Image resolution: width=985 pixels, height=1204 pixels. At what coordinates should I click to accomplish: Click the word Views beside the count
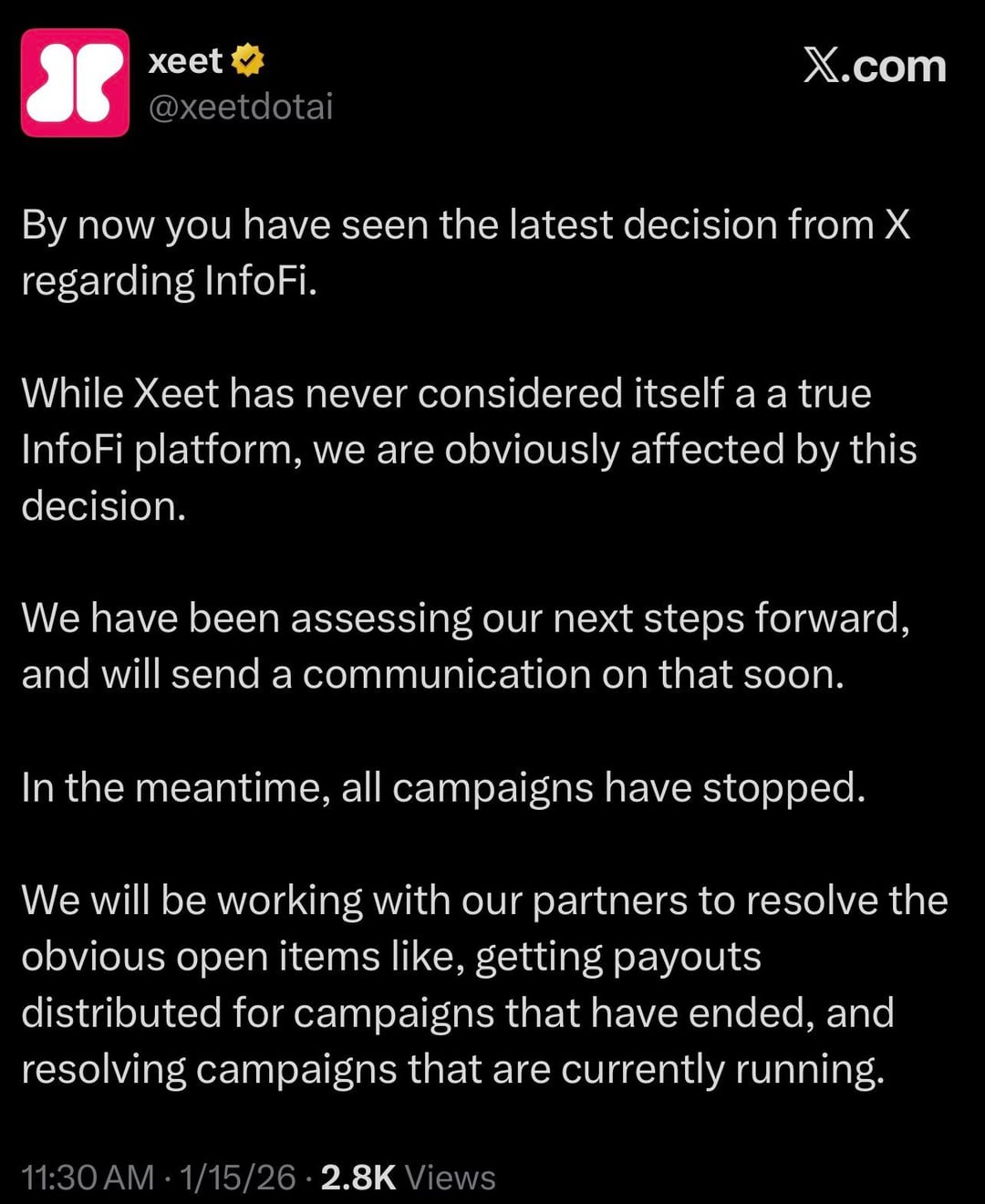451,1177
